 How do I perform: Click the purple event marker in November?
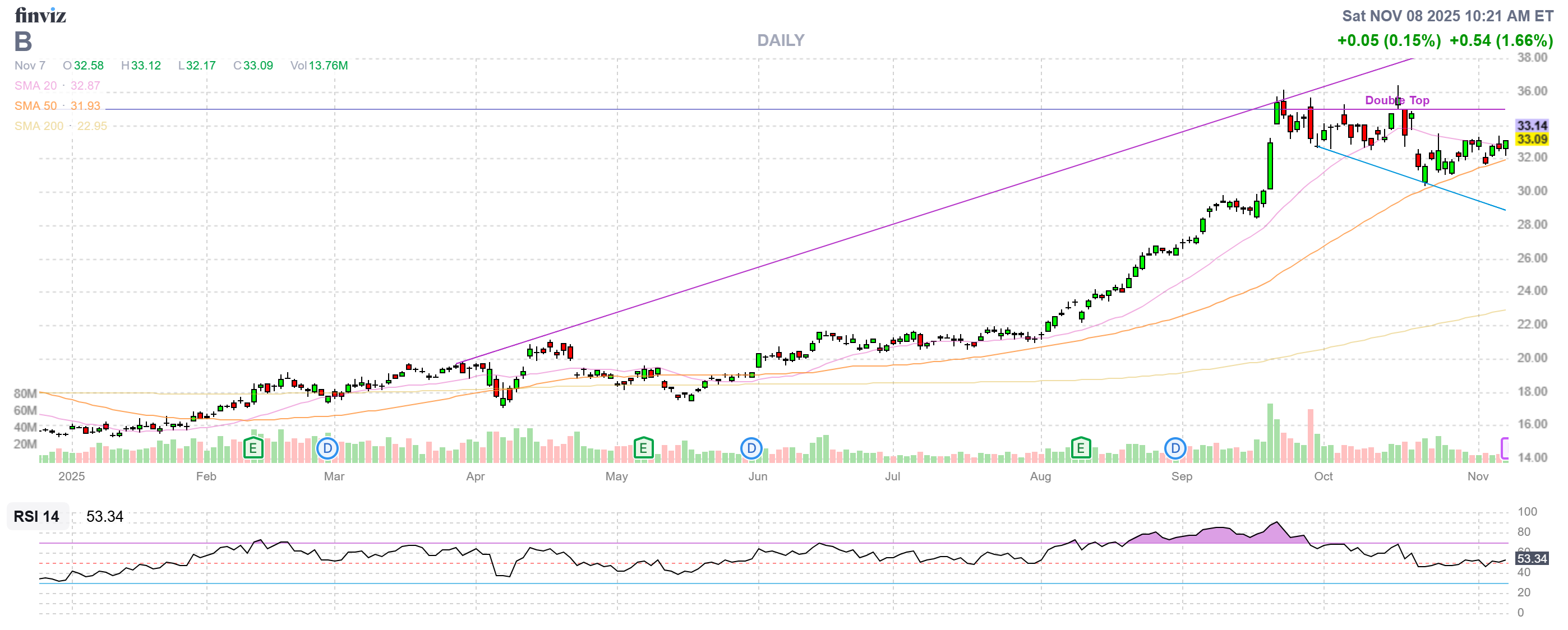pyautogui.click(x=1504, y=448)
